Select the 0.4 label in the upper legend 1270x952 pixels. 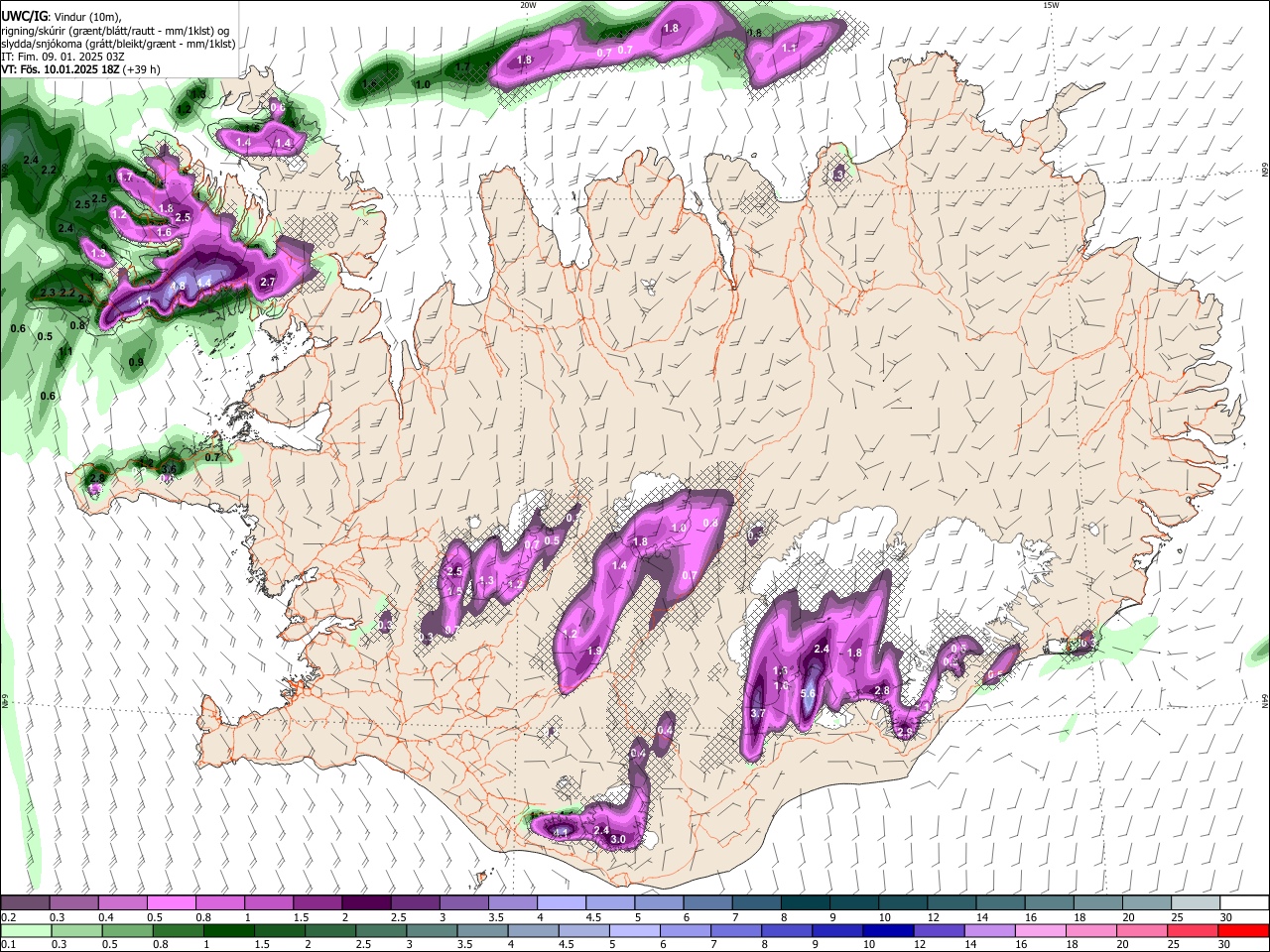(105, 917)
